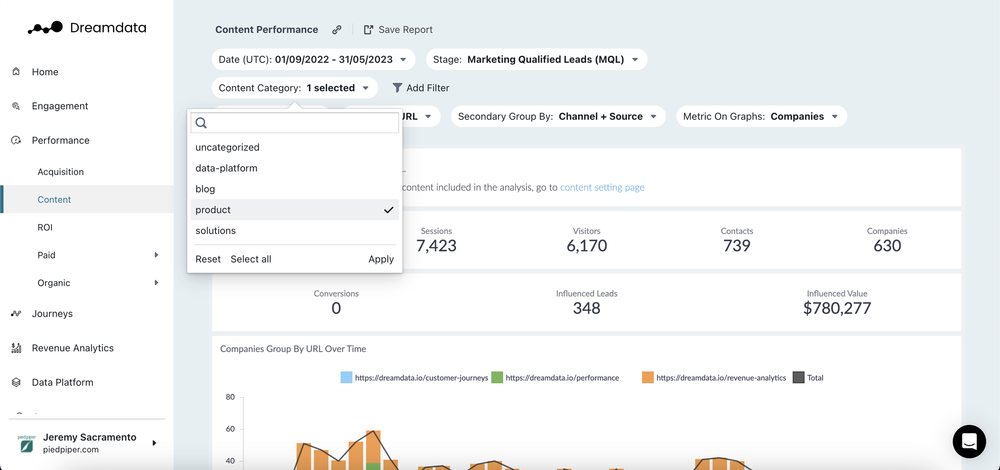This screenshot has width=1000, height=470.
Task: Click Apply in category dropdown
Action: click(x=381, y=259)
